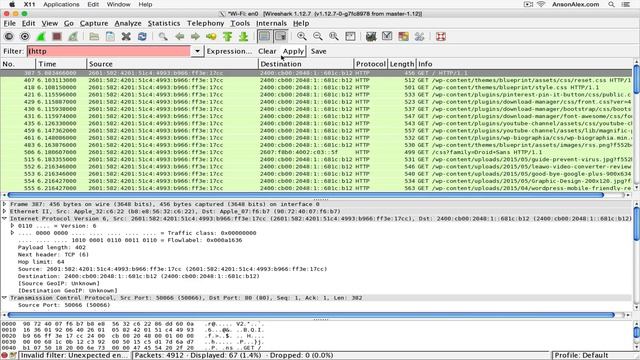Jump to the last packet
This screenshot has height=360, width=640.
click(x=244, y=37)
